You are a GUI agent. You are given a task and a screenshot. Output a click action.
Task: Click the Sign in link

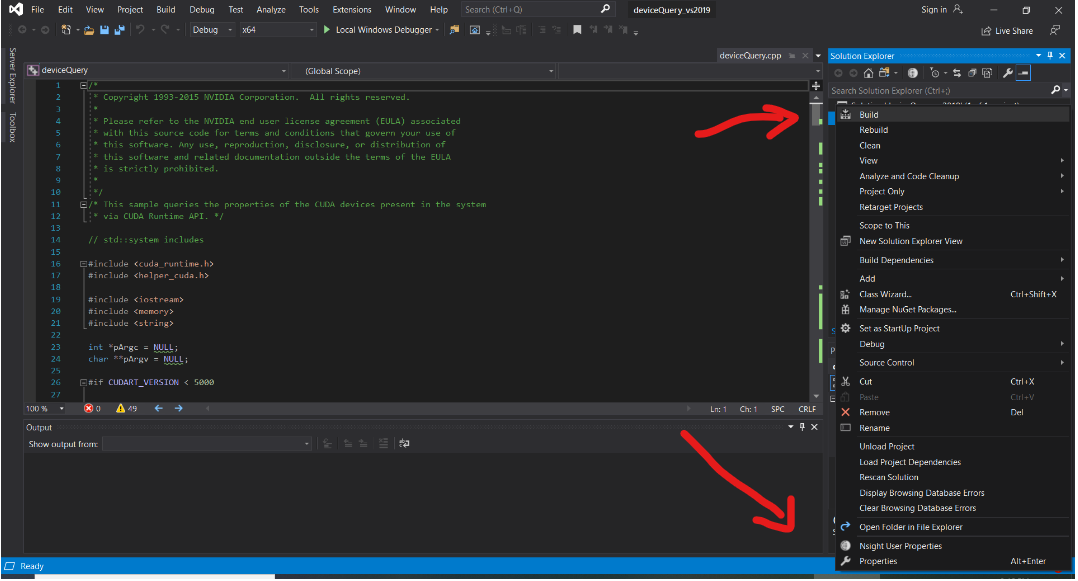tap(934, 10)
